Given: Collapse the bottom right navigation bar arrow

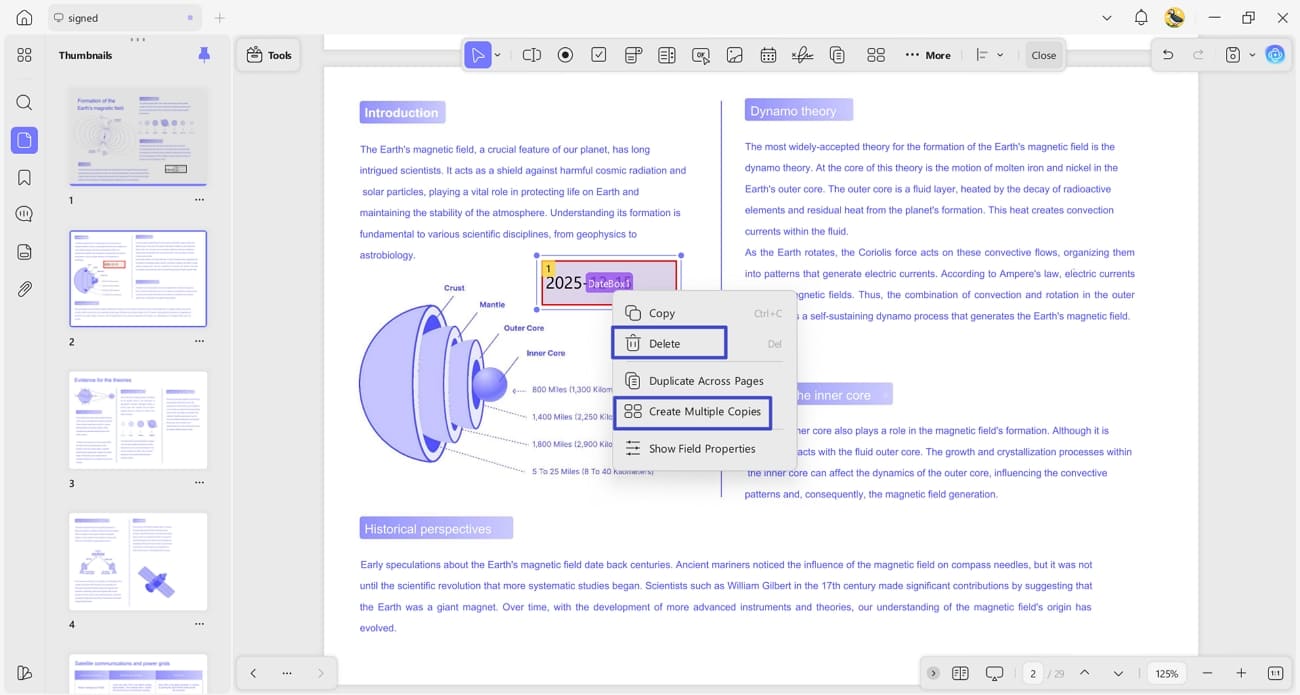Looking at the screenshot, I should [x=933, y=673].
